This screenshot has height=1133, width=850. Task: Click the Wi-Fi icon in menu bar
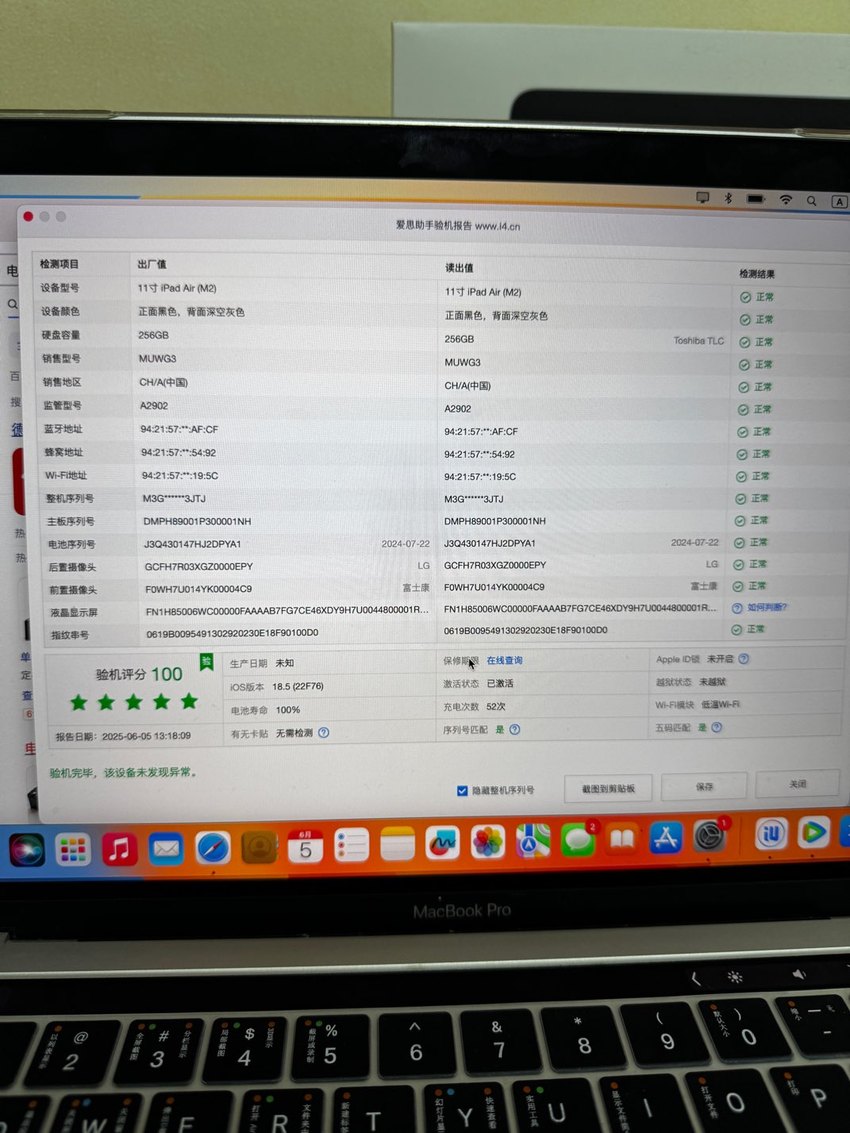[x=786, y=200]
